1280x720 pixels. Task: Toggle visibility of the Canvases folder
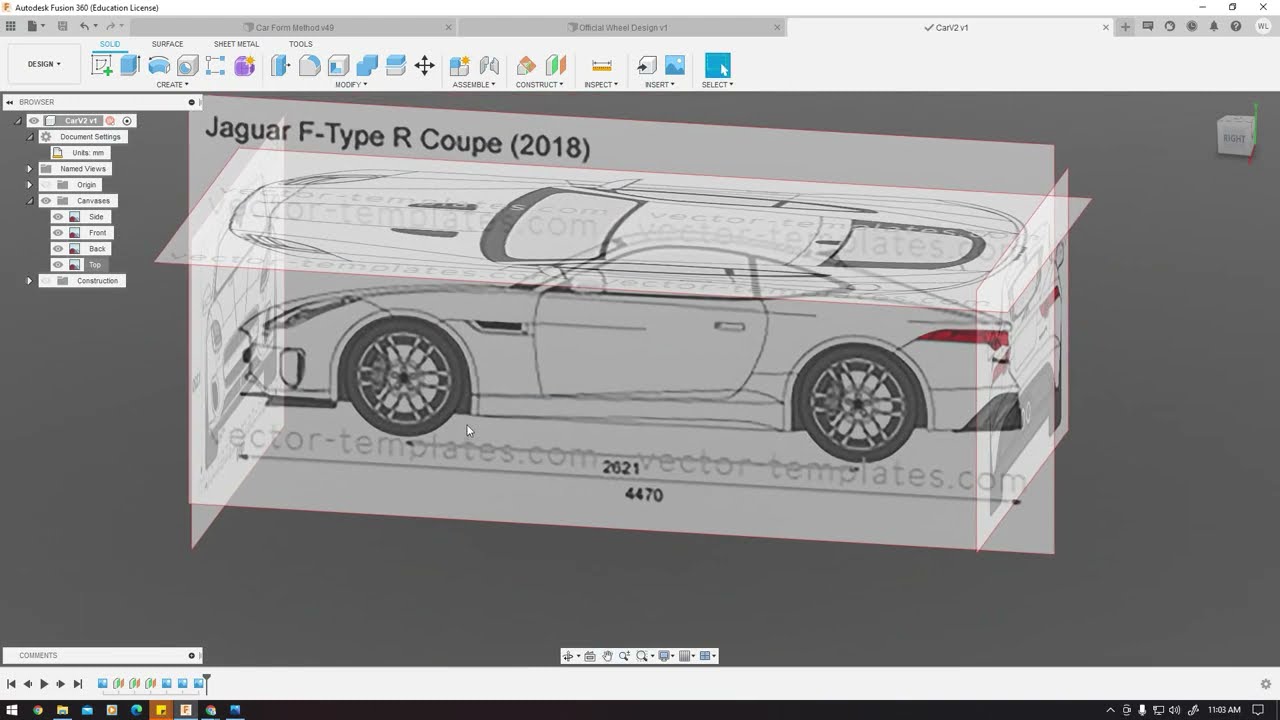45,201
